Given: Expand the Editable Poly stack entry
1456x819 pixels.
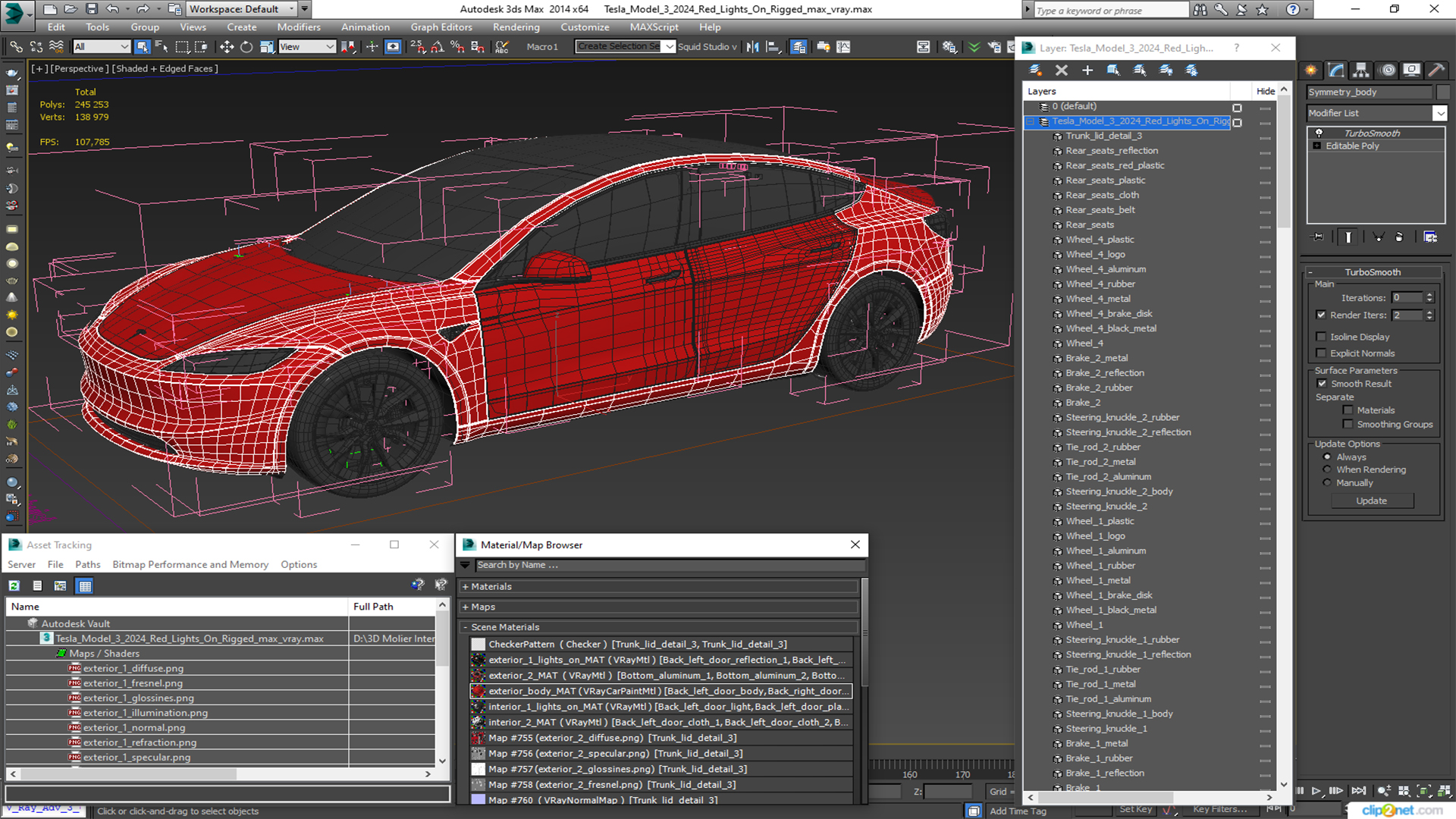Looking at the screenshot, I should (x=1317, y=146).
